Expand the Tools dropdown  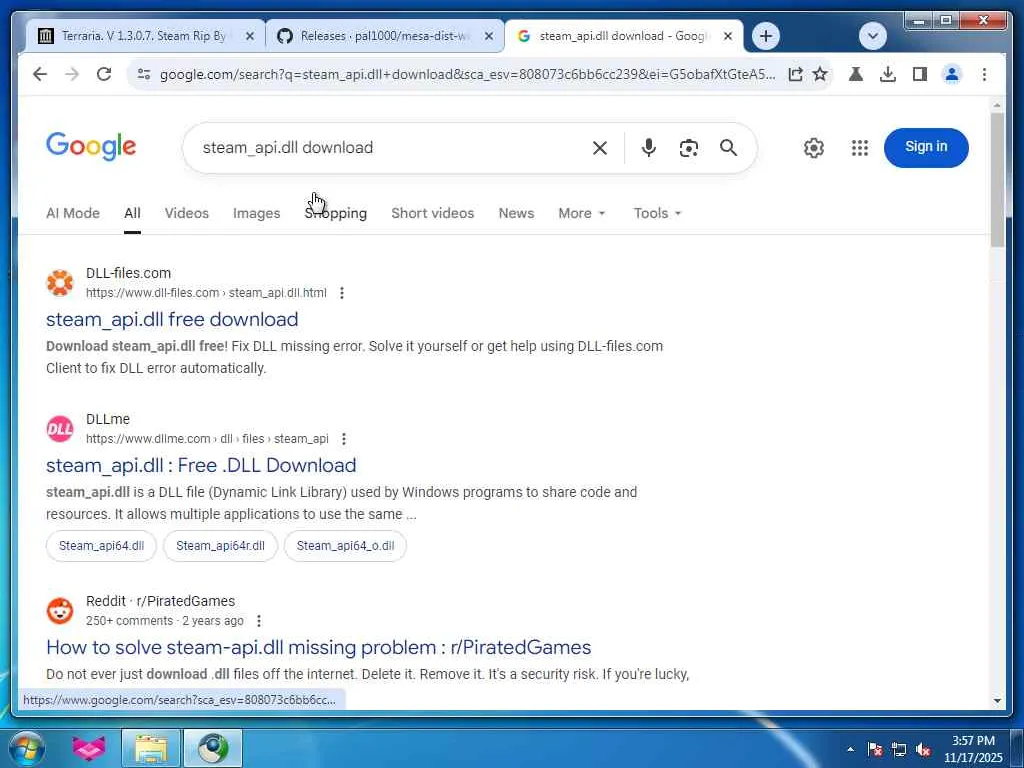point(657,214)
